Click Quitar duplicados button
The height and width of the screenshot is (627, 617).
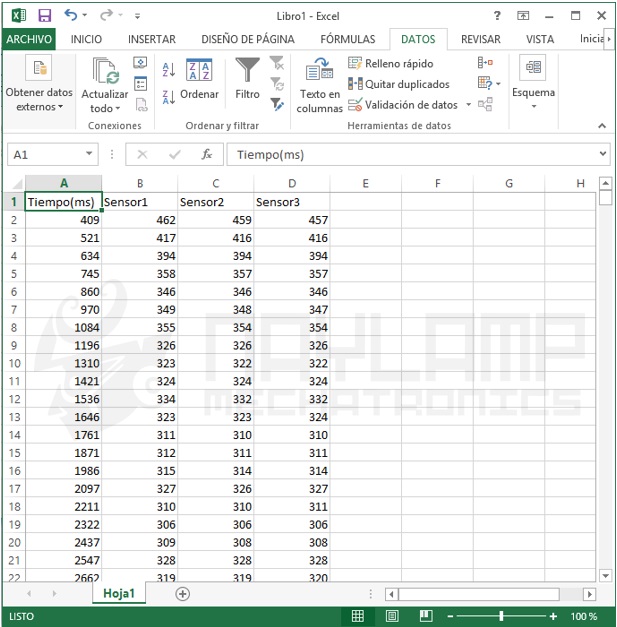pos(398,84)
